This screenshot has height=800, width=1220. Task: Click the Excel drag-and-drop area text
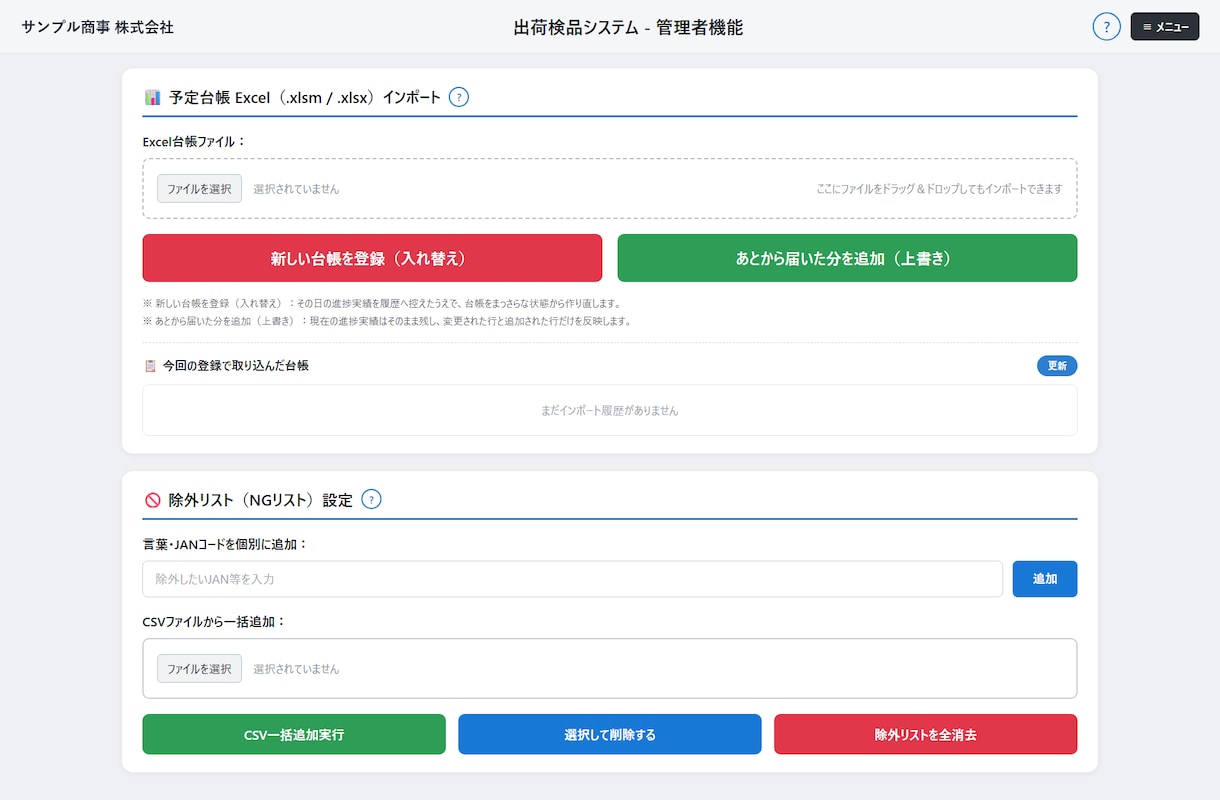tap(939, 189)
